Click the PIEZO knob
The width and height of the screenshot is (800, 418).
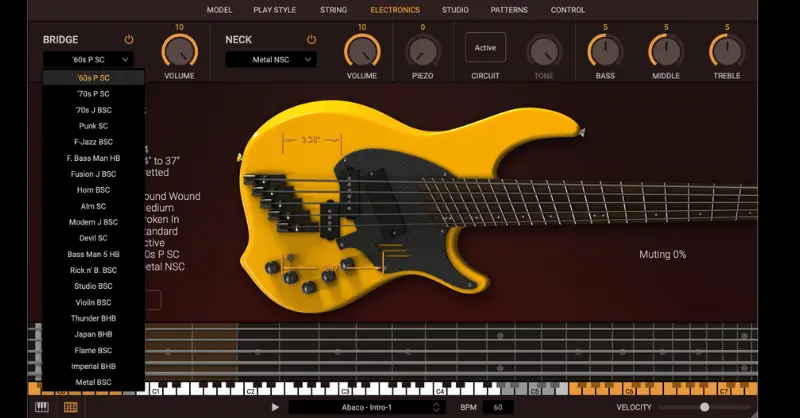423,51
